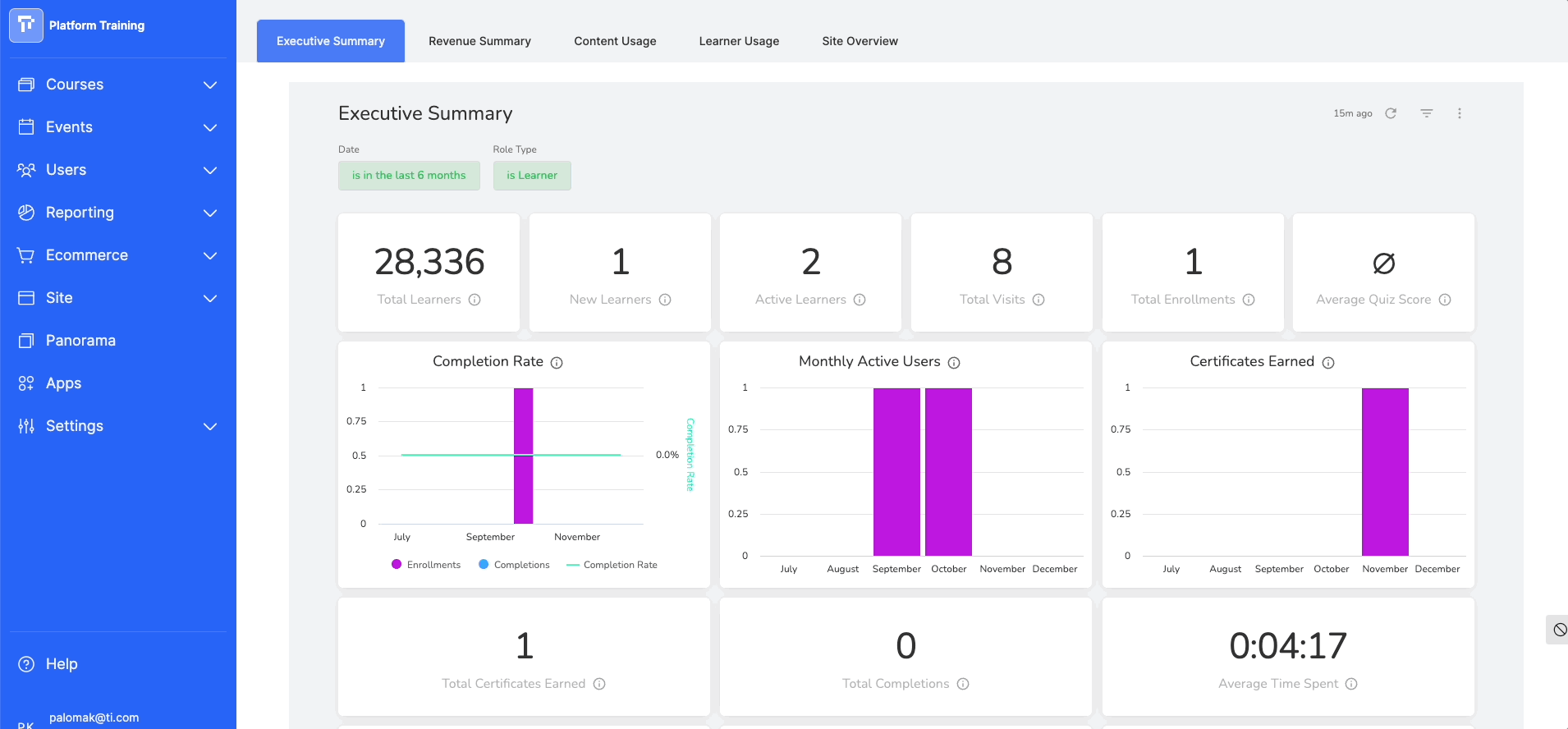Toggle the Completions legend series
This screenshot has width=1568, height=729.
(x=514, y=565)
